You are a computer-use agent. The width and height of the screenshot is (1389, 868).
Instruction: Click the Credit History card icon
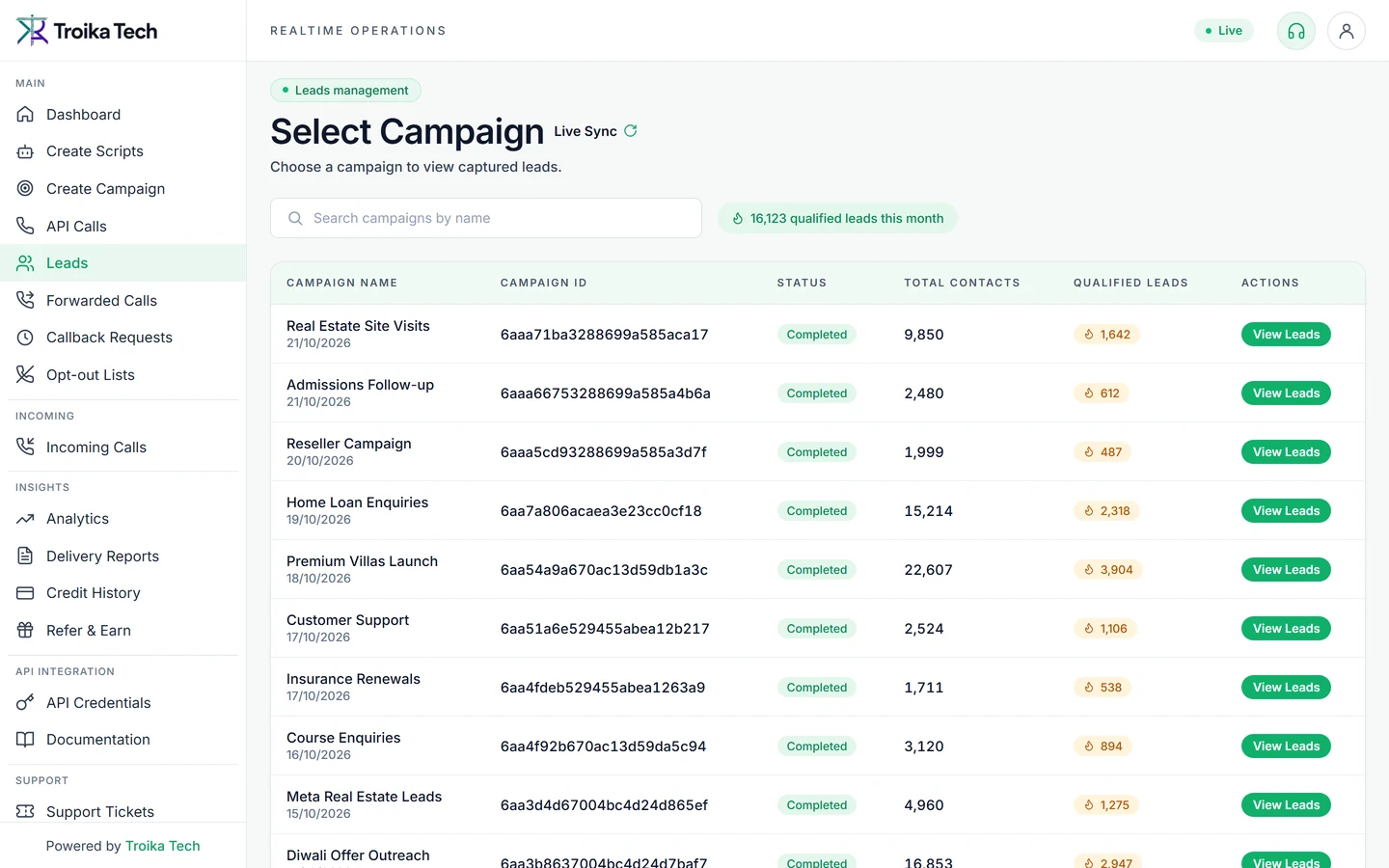tap(25, 593)
